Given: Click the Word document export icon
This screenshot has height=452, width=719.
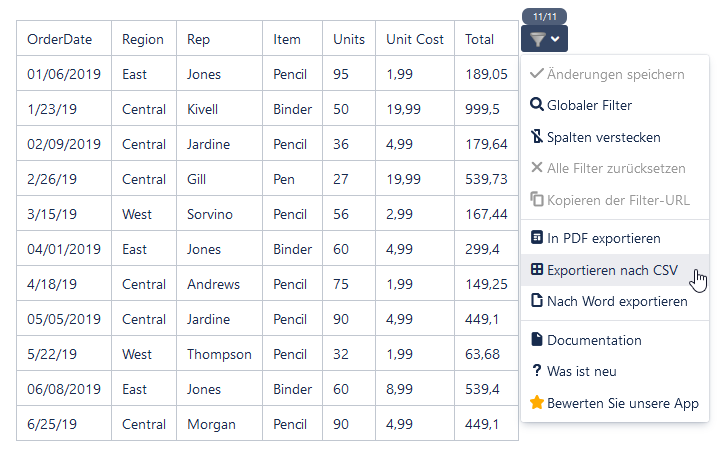Looking at the screenshot, I should pyautogui.click(x=536, y=300).
